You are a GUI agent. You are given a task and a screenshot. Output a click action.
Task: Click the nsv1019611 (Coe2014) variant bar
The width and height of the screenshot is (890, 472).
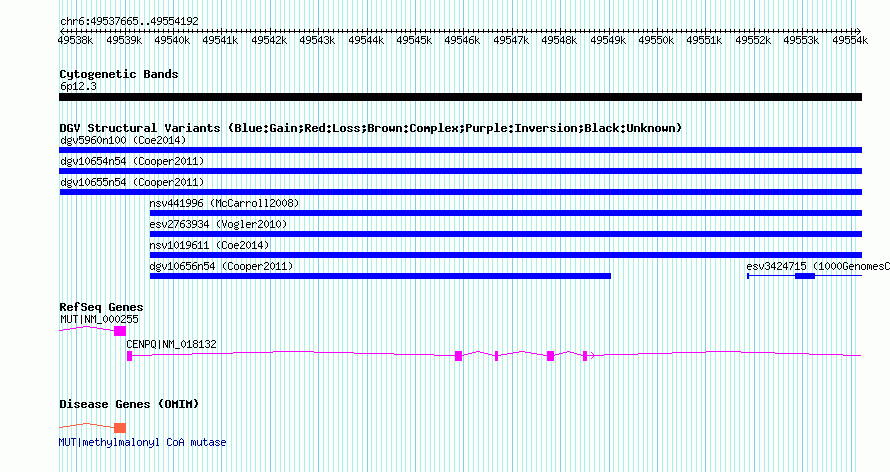[x=506, y=255]
